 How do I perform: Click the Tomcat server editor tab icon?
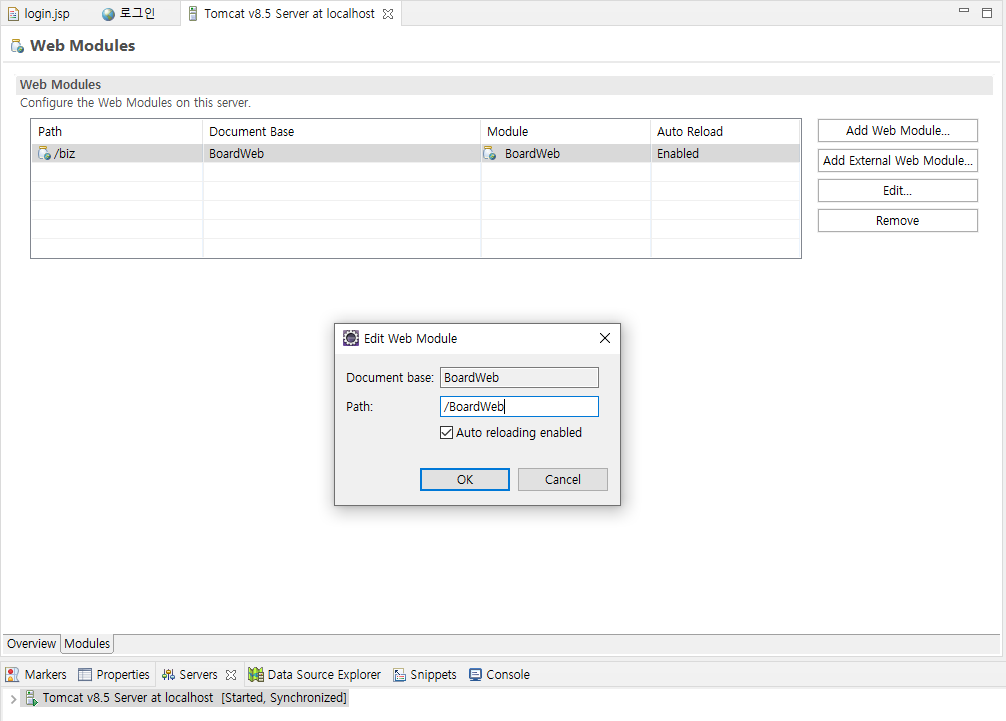point(192,13)
